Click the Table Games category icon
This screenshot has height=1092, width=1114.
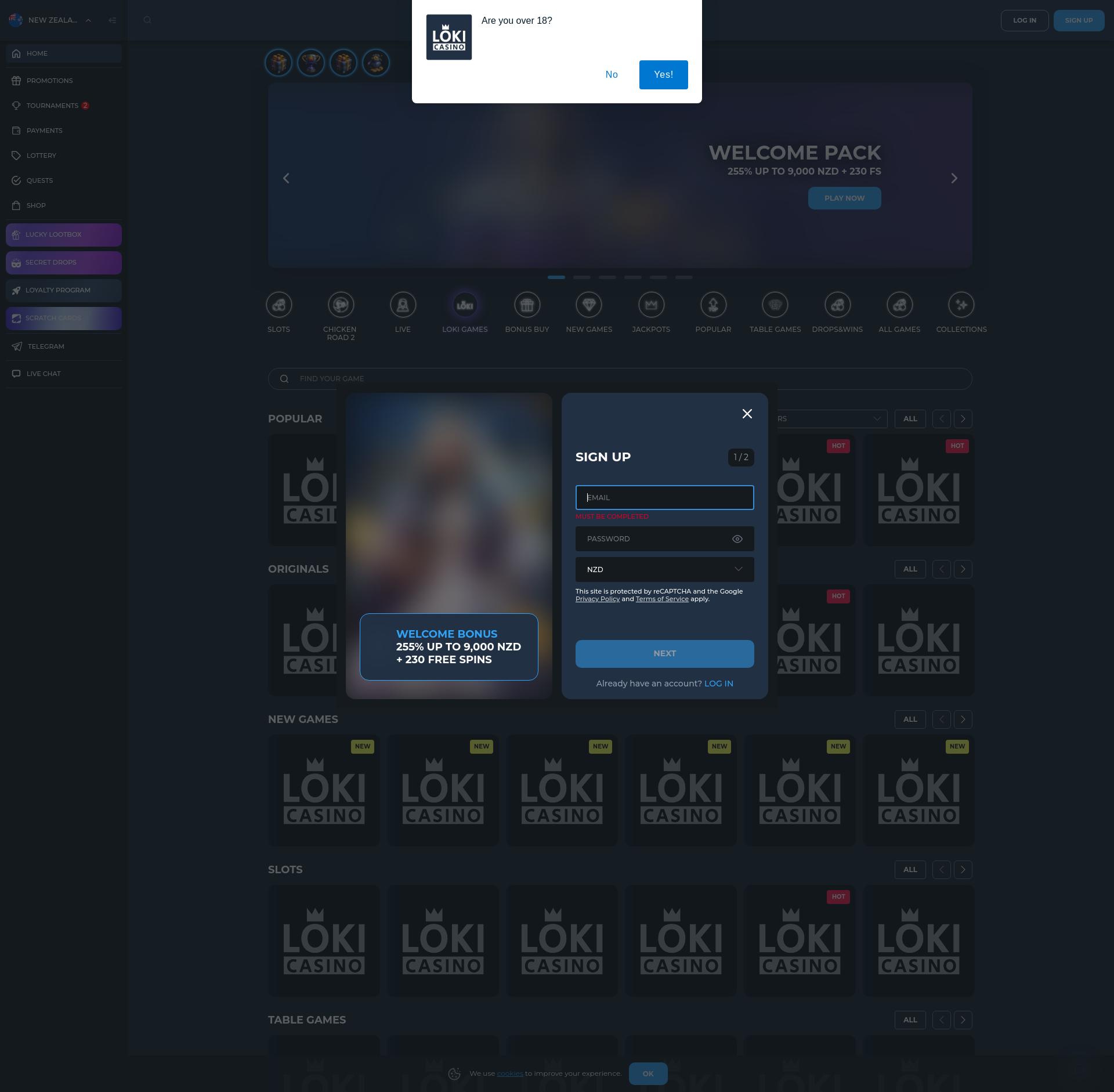coord(775,305)
